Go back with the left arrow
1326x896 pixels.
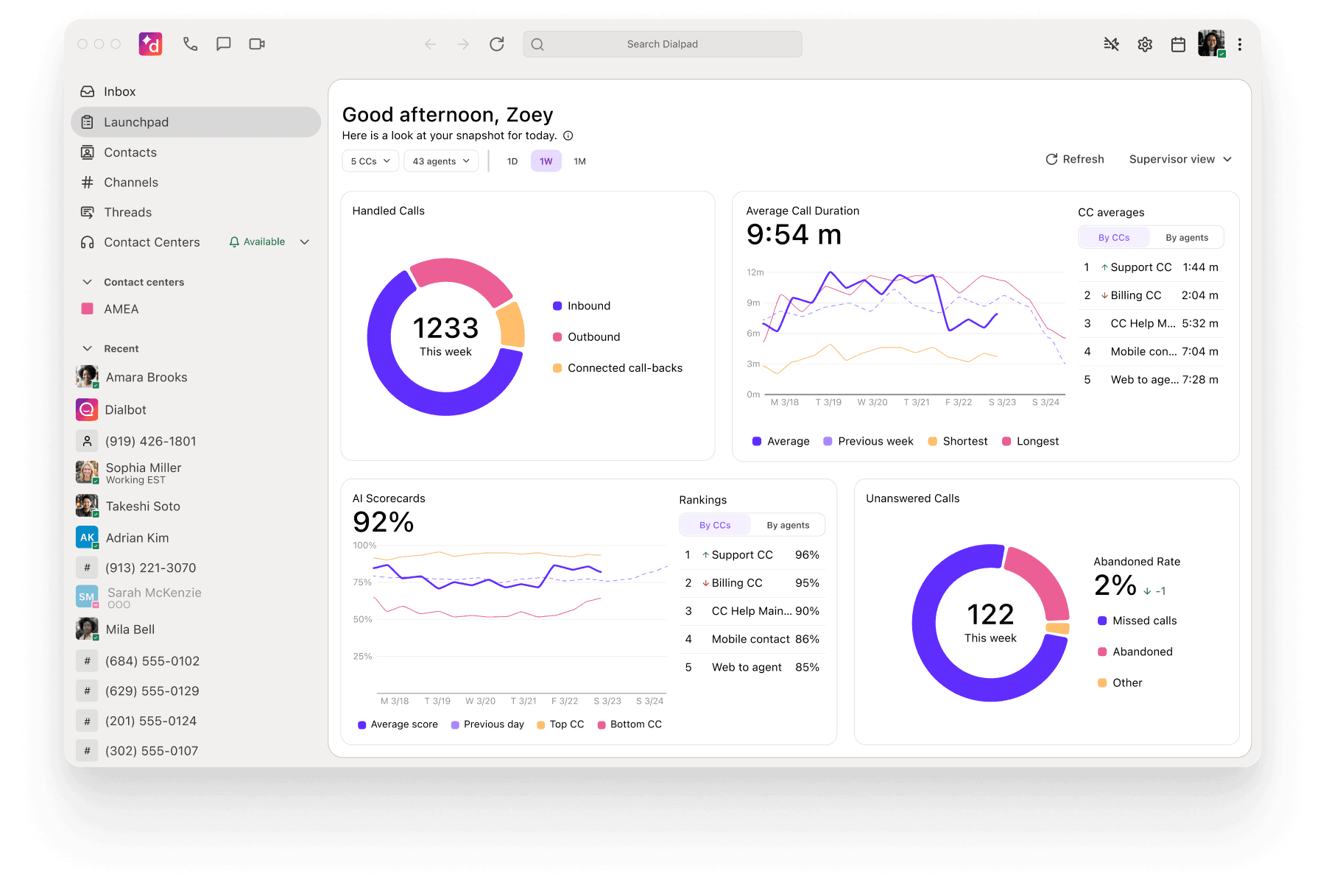(431, 44)
